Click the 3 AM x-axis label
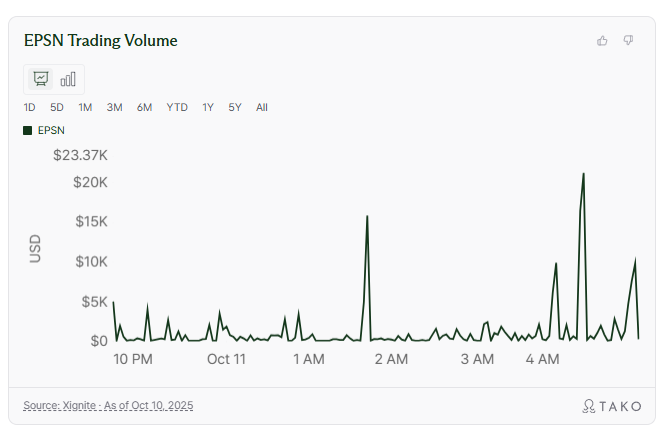 pos(477,359)
